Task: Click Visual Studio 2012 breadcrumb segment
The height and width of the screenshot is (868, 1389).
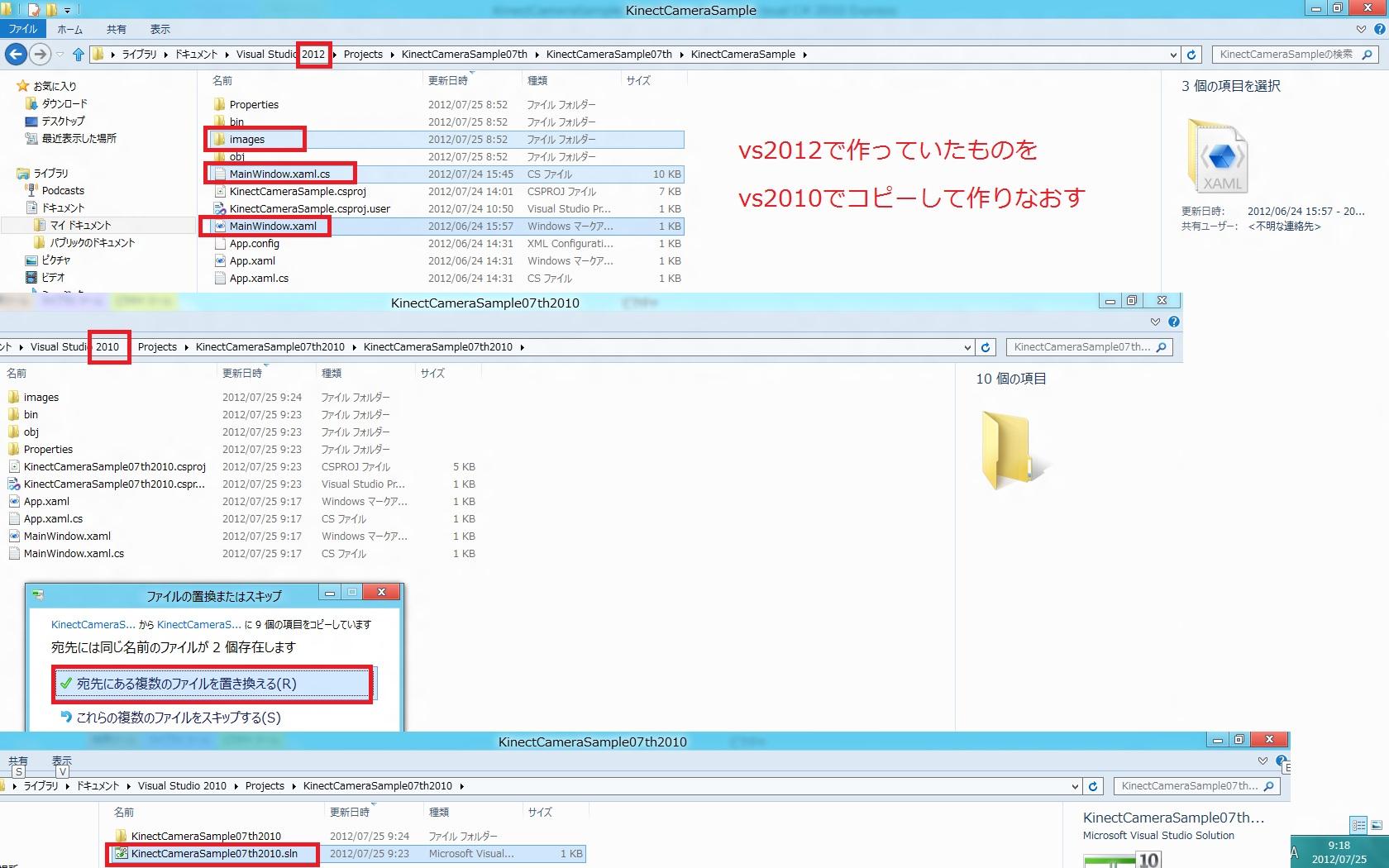Action: pos(280,55)
